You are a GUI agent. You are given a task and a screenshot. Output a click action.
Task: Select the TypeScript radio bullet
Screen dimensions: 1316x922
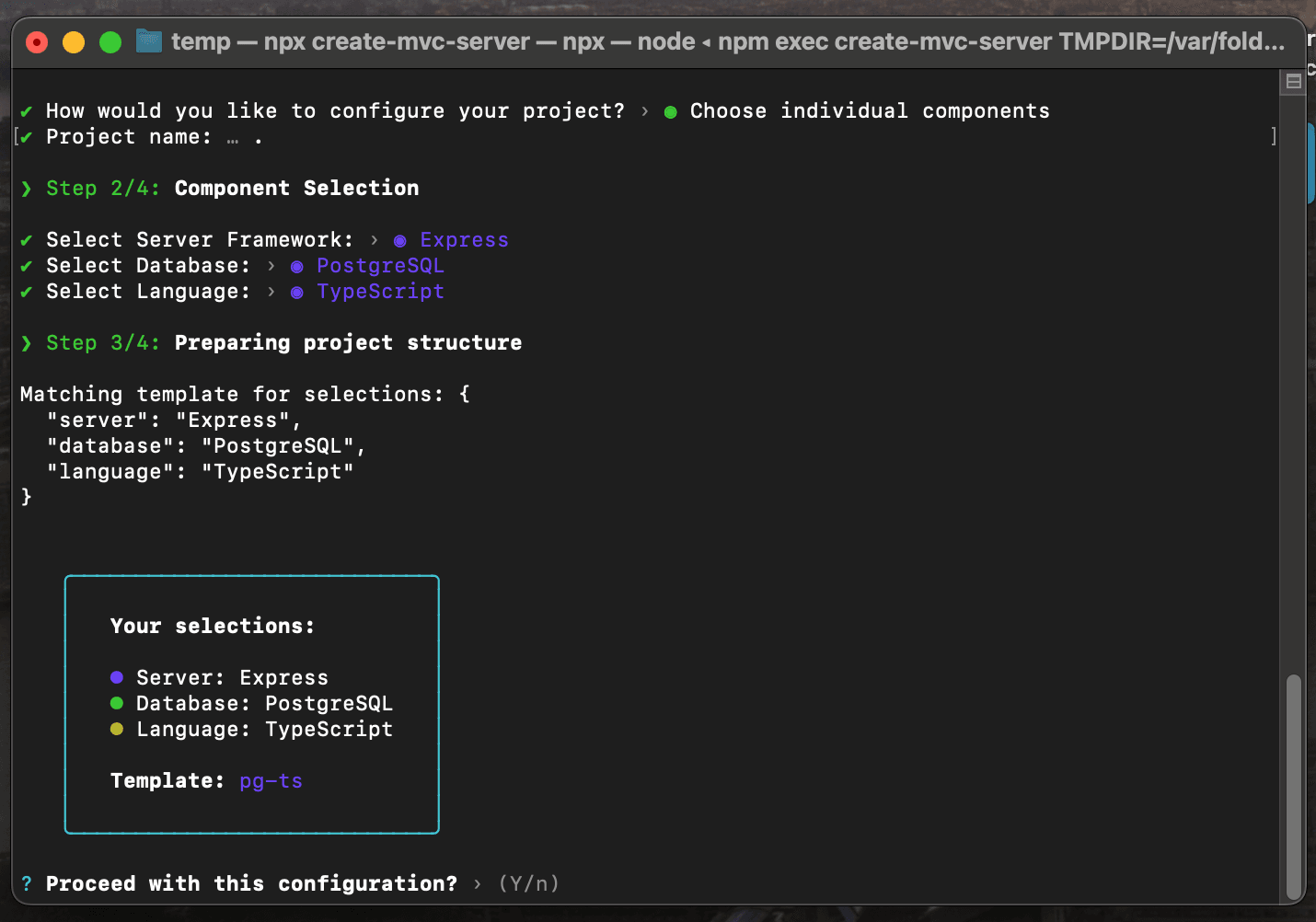point(296,292)
